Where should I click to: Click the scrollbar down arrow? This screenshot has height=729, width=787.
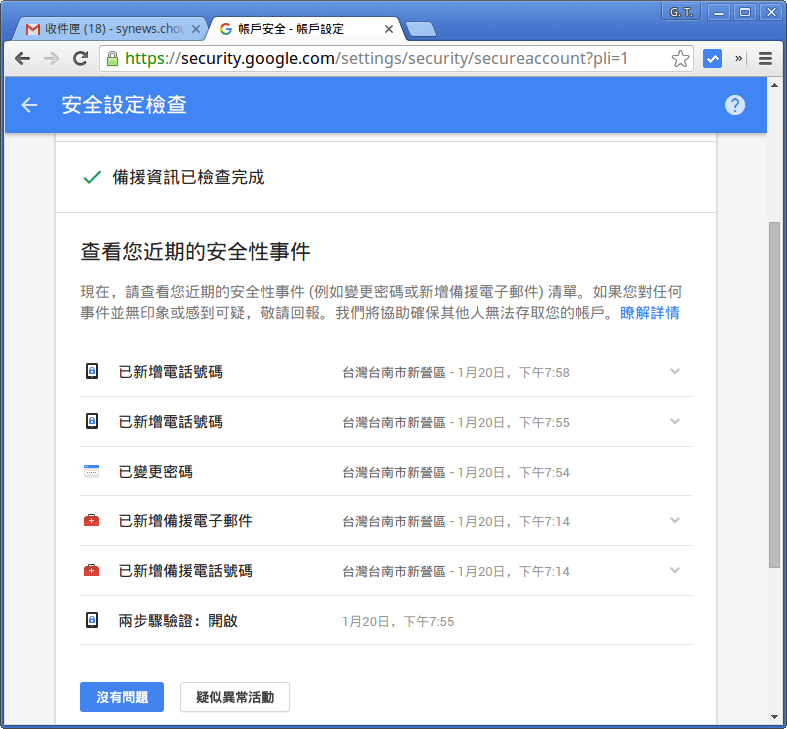[x=774, y=717]
